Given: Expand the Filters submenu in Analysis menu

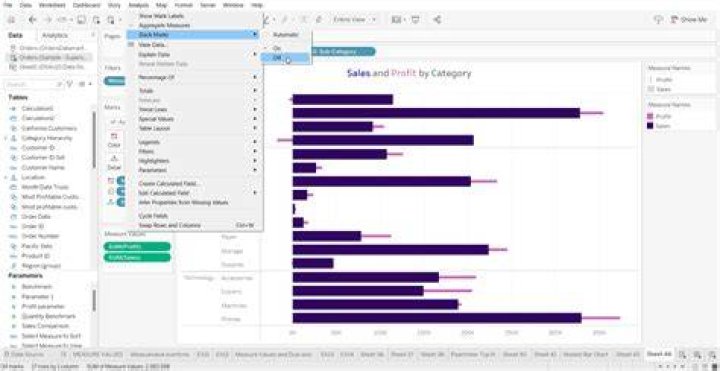Looking at the screenshot, I should click(194, 151).
